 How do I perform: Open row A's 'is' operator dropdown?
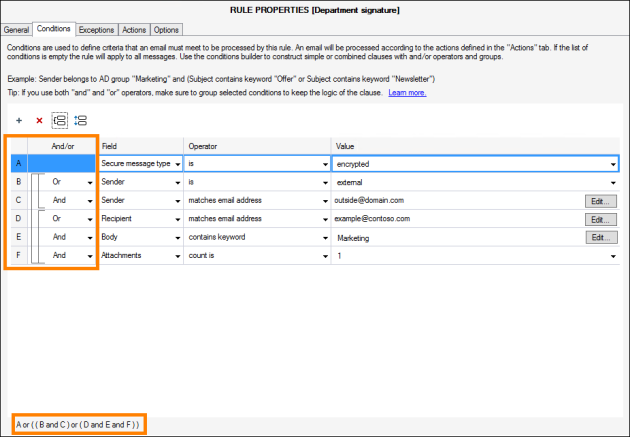tap(325, 164)
